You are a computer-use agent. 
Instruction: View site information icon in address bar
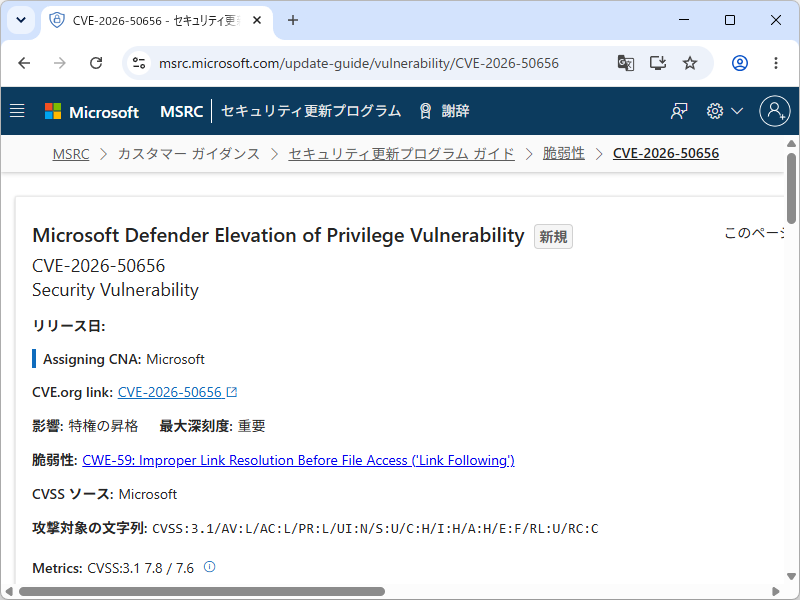[x=139, y=63]
